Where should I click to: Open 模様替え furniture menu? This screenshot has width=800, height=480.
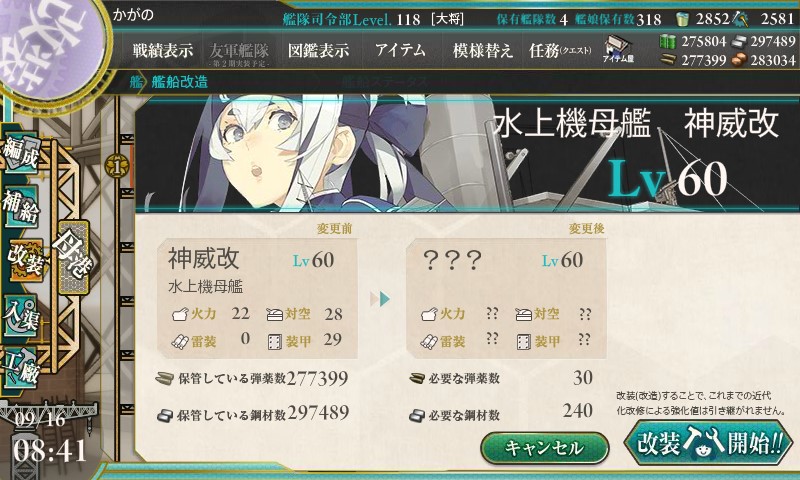(x=482, y=50)
